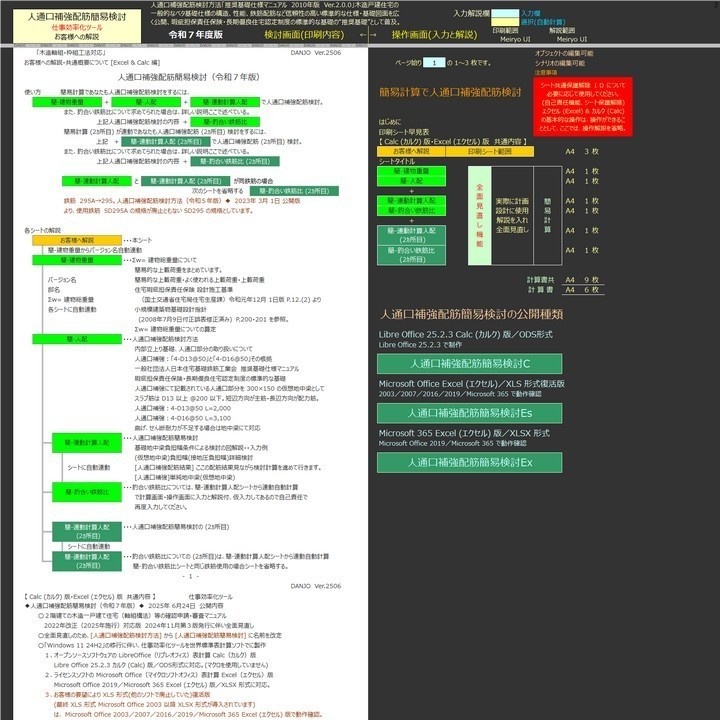This screenshot has width=720, height=720.
Task: Click the A4 3 枚 page count
Action: pyautogui.click(x=582, y=152)
